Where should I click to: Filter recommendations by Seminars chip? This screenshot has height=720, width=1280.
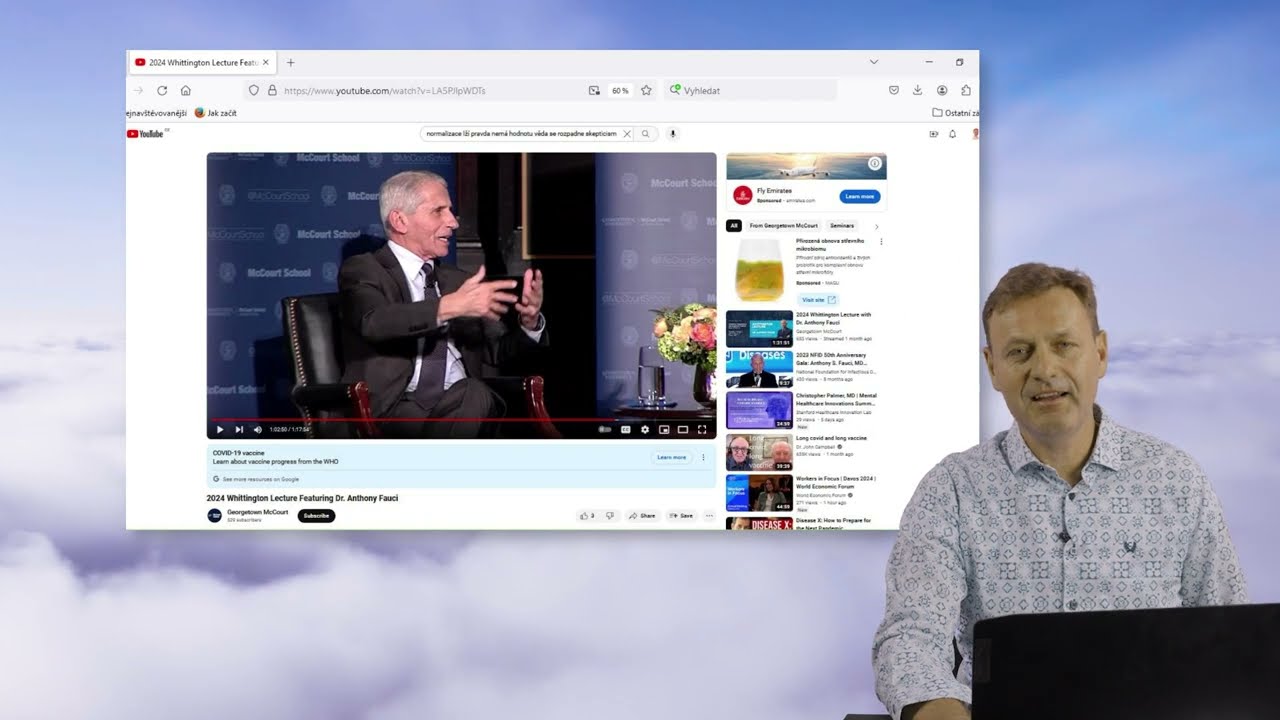point(842,226)
